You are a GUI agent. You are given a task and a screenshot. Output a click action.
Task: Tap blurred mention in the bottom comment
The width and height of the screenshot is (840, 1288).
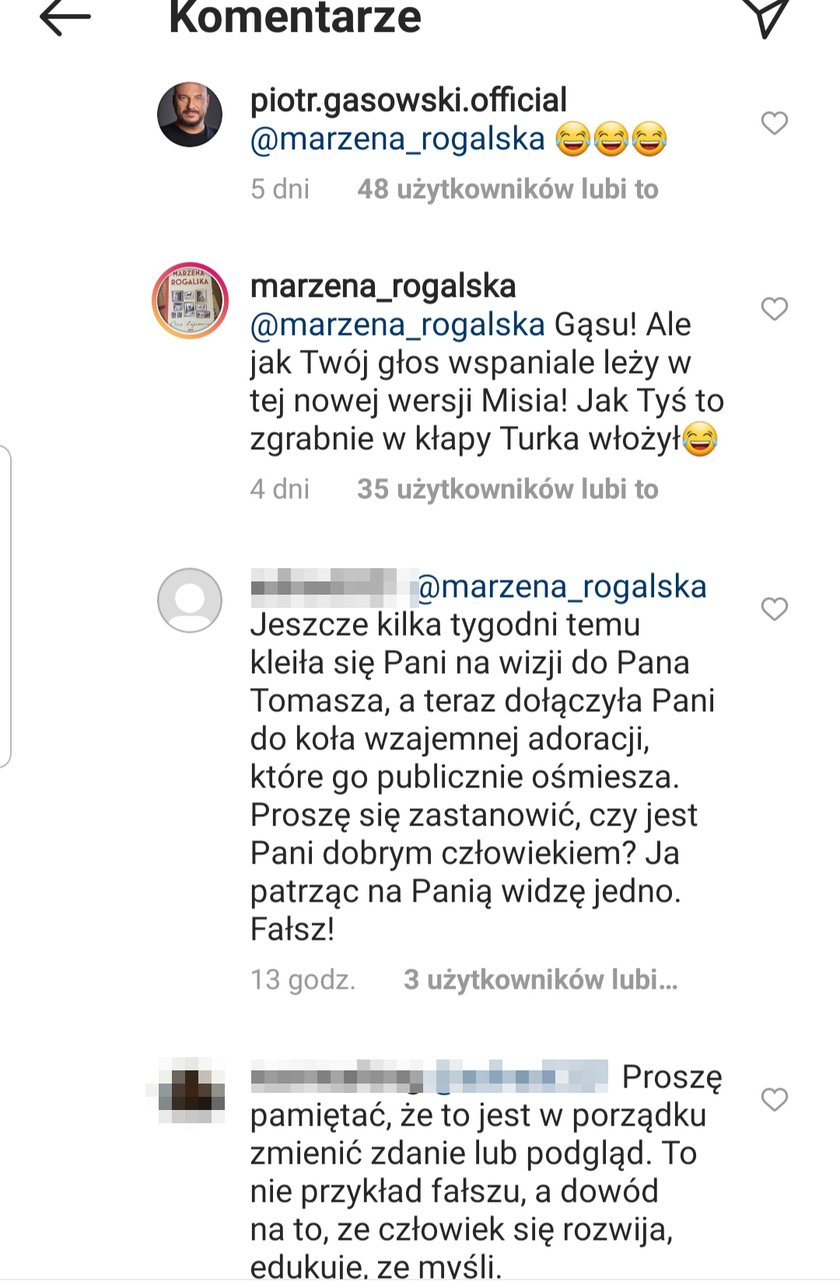click(520, 1078)
